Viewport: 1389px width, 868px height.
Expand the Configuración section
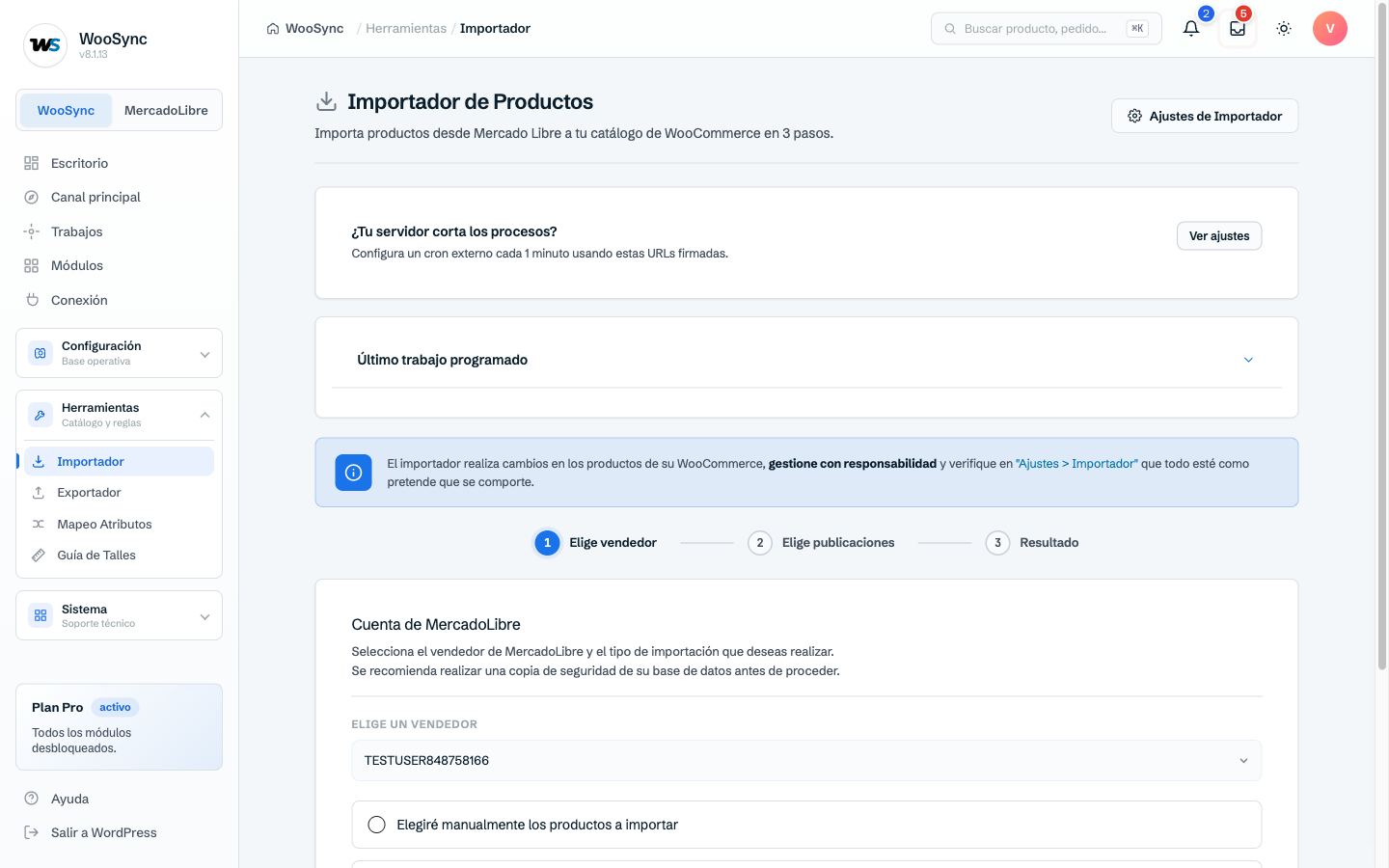click(119, 353)
